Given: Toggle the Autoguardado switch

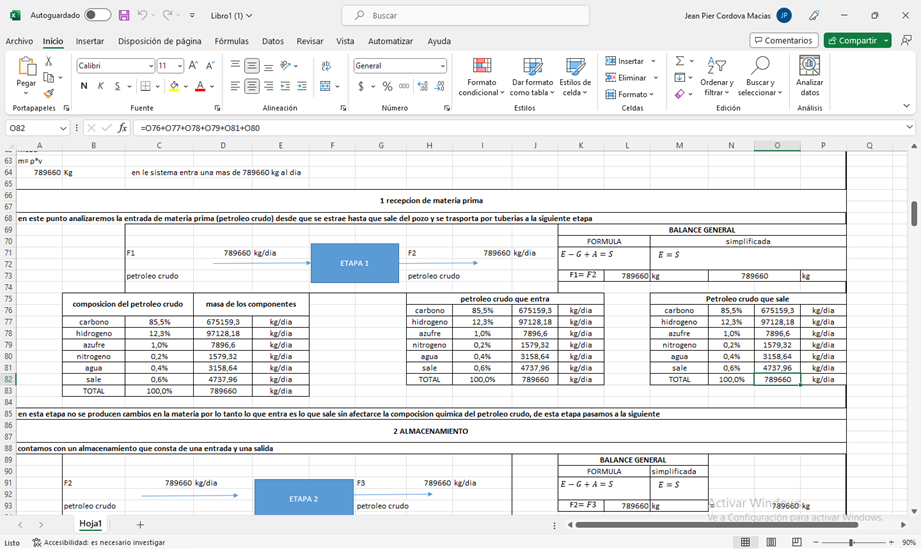Looking at the screenshot, I should (x=98, y=15).
